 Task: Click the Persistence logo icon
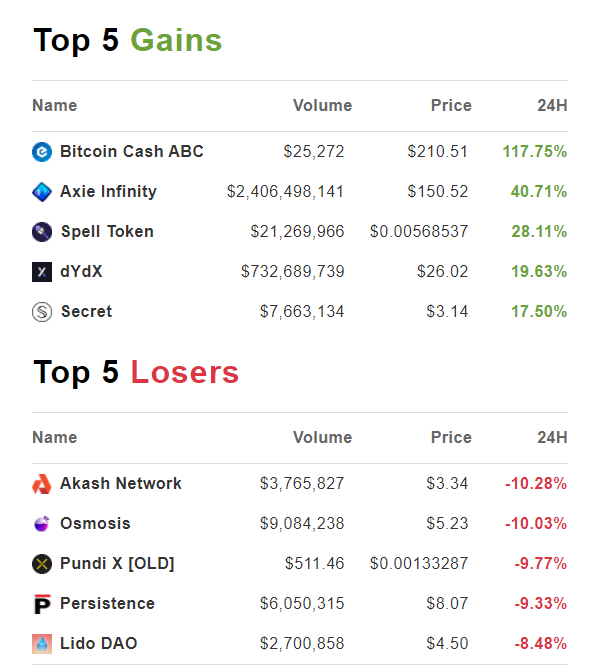coord(42,604)
